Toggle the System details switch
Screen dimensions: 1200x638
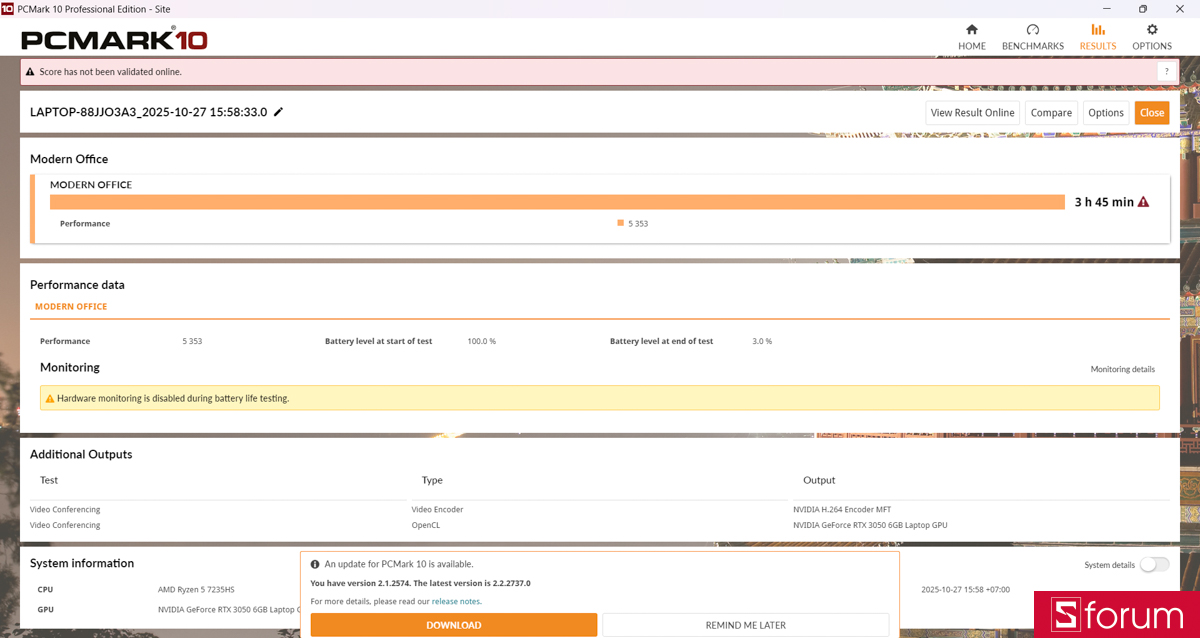(x=1154, y=564)
